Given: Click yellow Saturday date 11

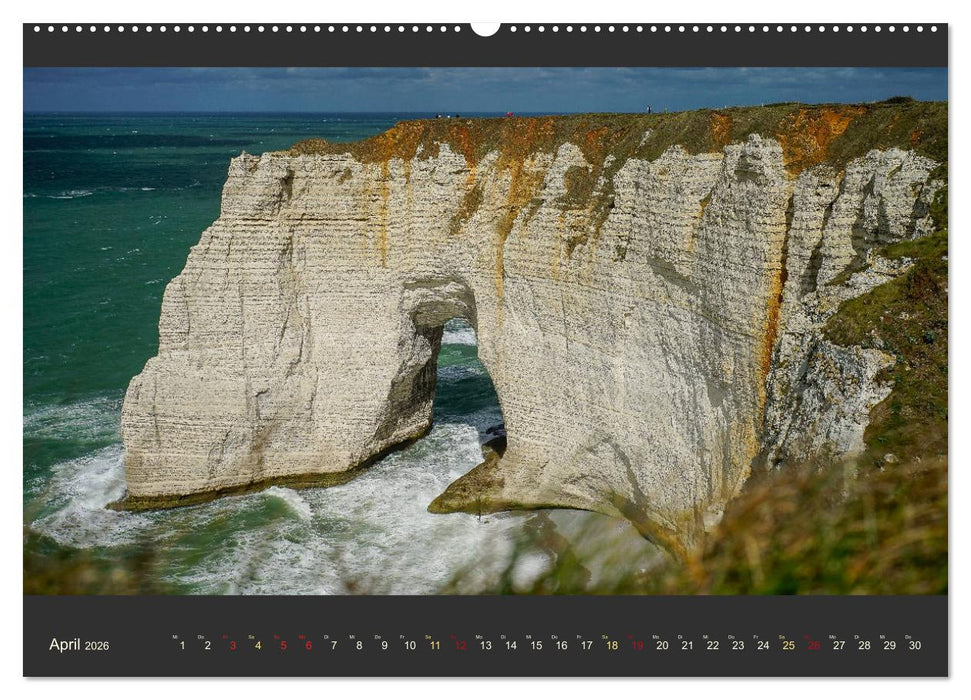Looking at the screenshot, I should click(435, 646).
